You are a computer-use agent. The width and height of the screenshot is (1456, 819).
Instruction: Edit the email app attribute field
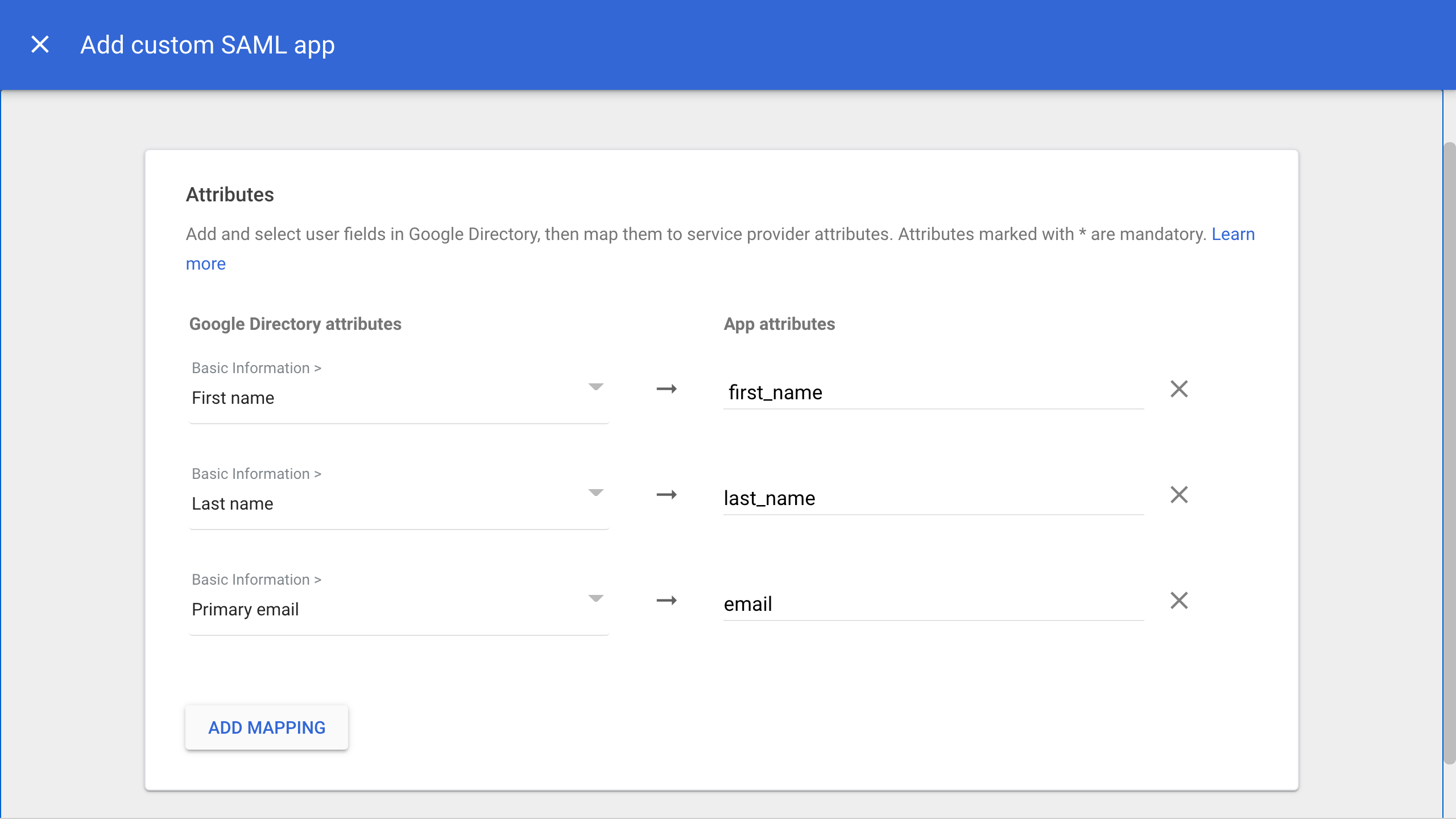(x=933, y=604)
